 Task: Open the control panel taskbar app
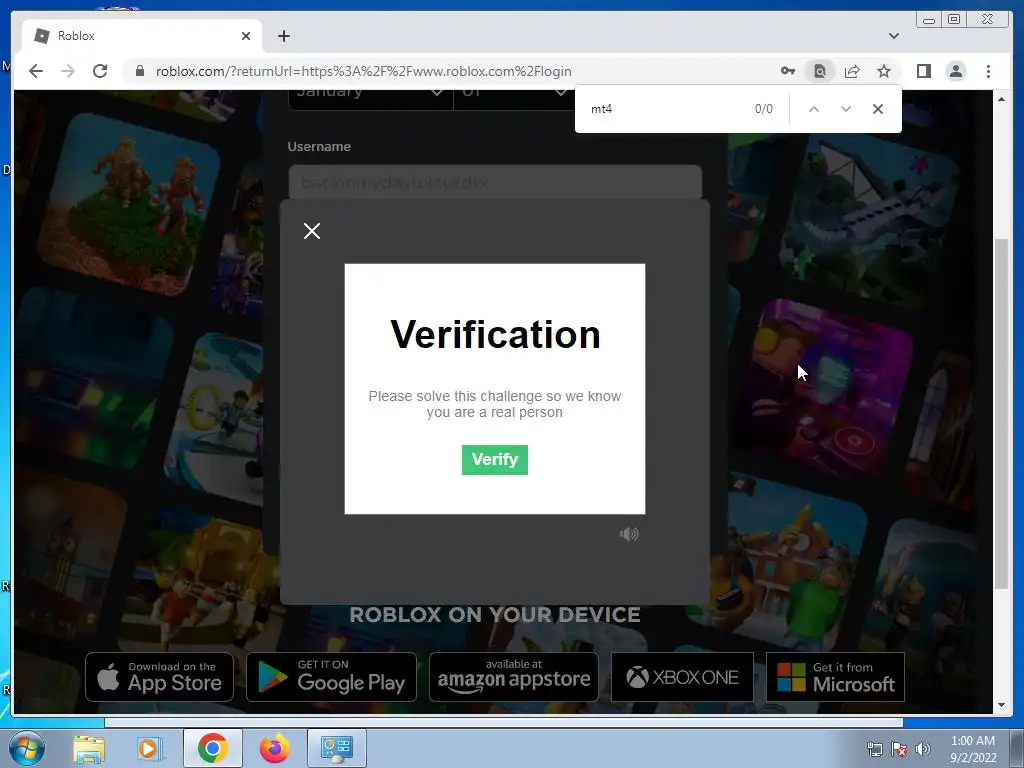click(336, 748)
